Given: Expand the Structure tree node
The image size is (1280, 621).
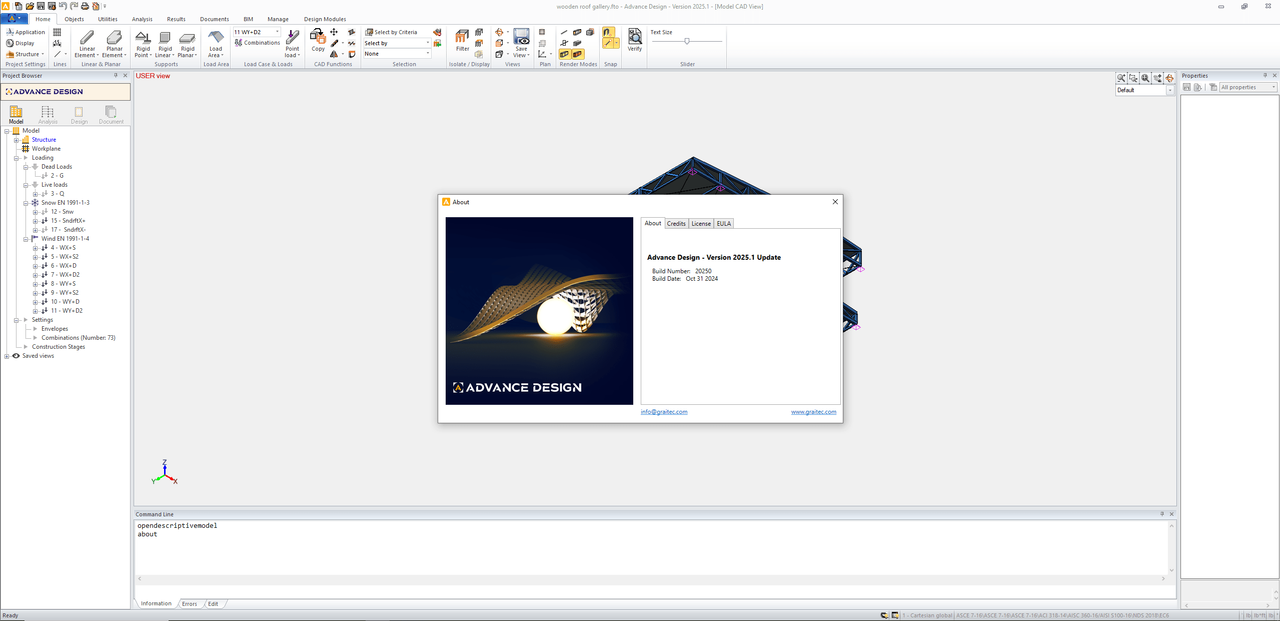Looking at the screenshot, I should pyautogui.click(x=16, y=140).
